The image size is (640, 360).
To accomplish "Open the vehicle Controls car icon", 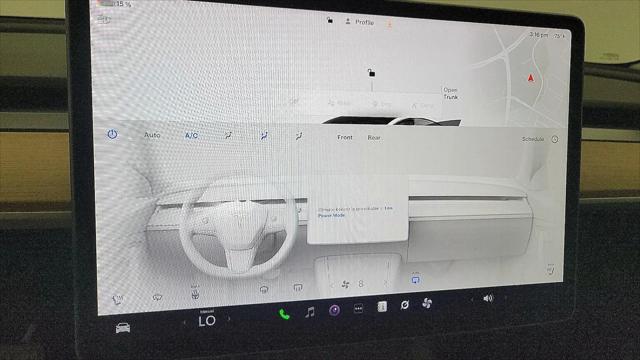I will (123, 327).
